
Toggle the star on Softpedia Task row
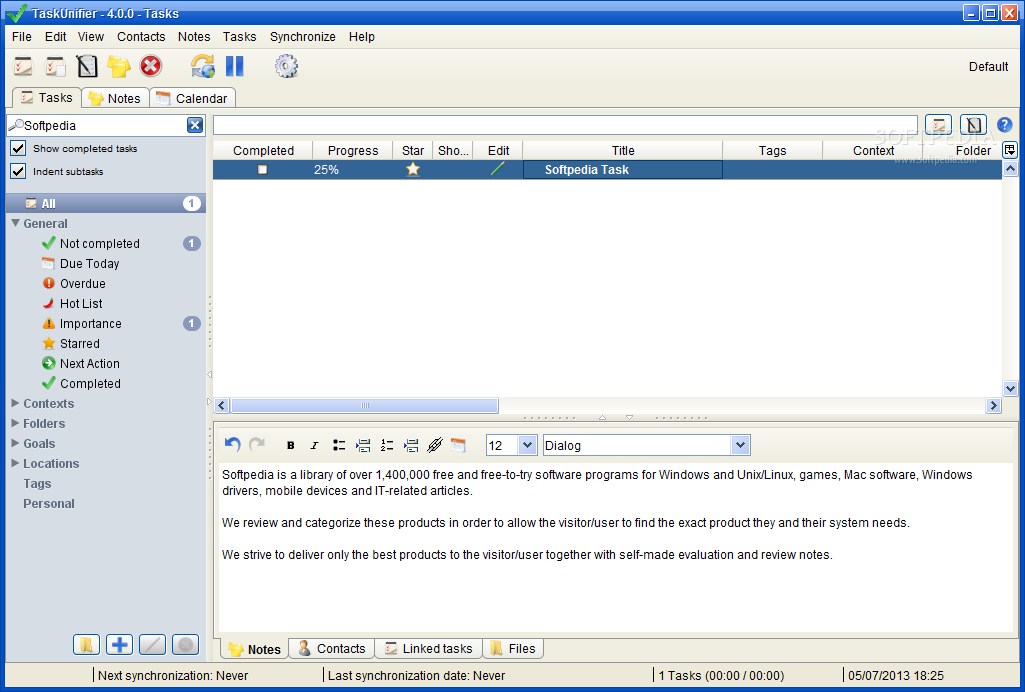pyautogui.click(x=413, y=169)
